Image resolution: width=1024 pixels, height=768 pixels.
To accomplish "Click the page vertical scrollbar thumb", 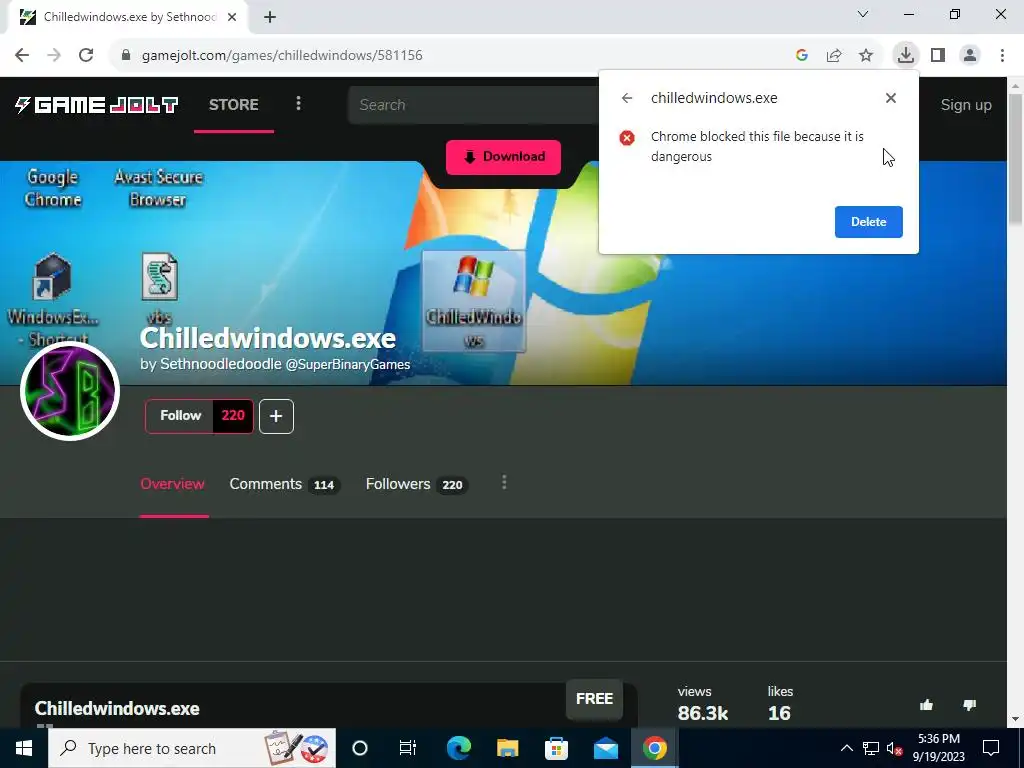I will 1016,159.
